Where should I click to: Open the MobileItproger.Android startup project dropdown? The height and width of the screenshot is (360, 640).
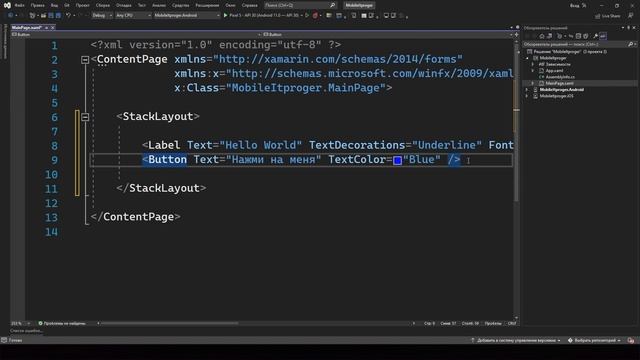coord(187,16)
